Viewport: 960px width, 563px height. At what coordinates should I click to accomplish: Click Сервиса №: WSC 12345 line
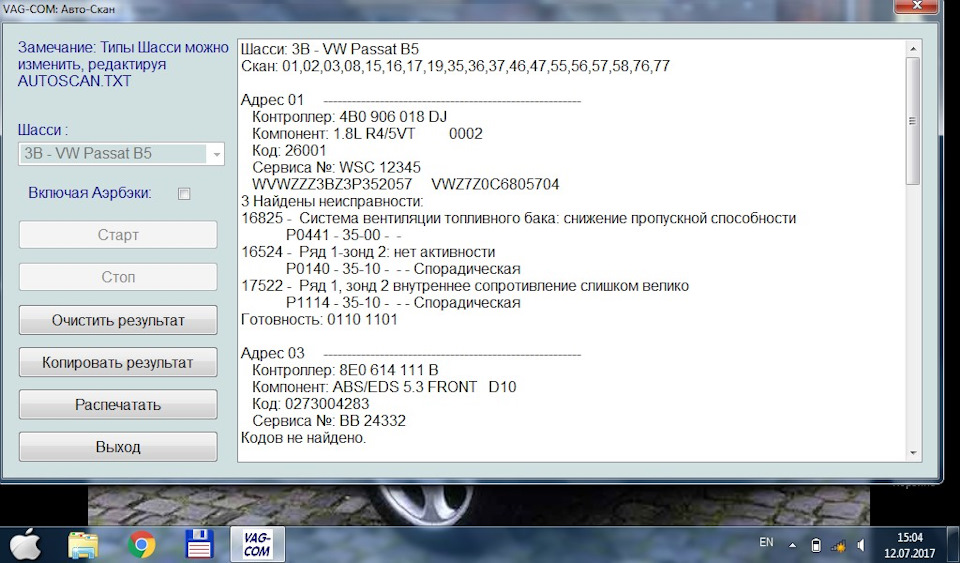click(x=336, y=168)
